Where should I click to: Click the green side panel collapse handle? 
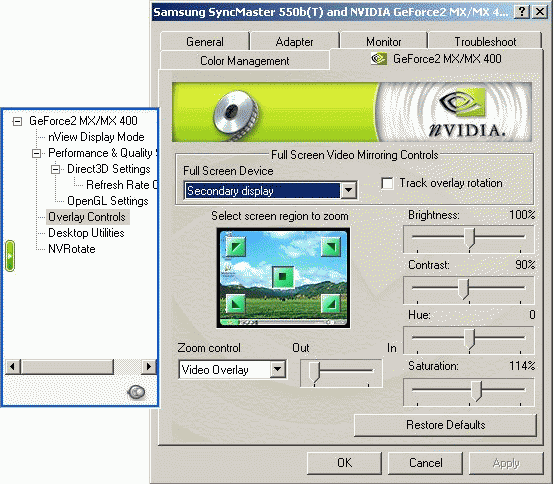point(10,256)
